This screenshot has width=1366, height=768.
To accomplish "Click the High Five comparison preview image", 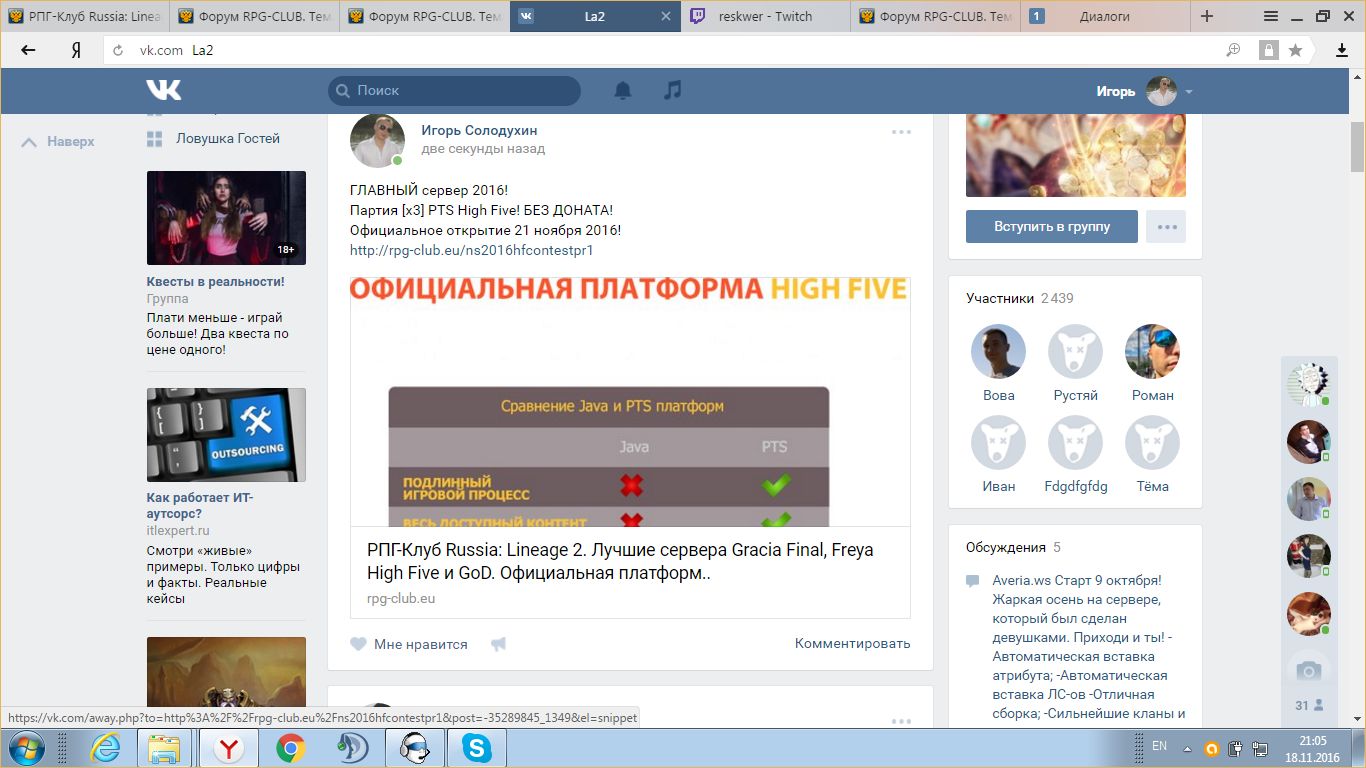I will click(x=630, y=401).
